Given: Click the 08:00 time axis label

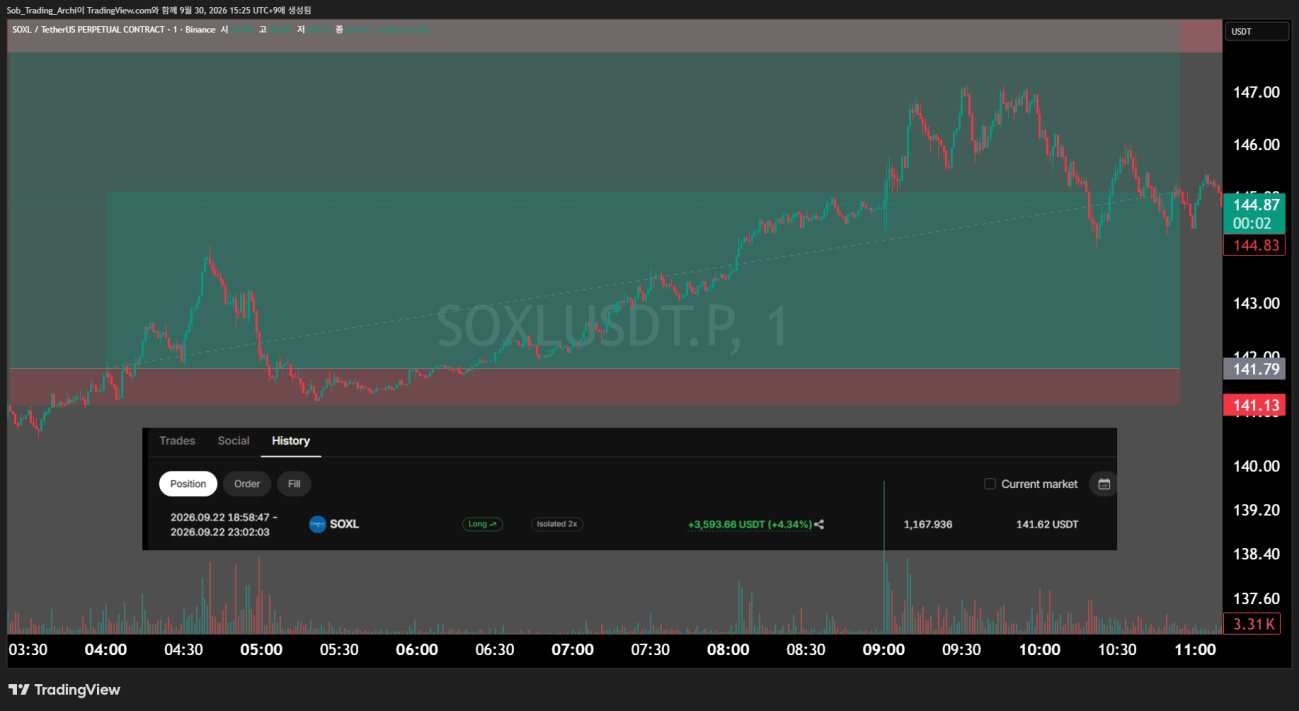Looking at the screenshot, I should point(728,649).
